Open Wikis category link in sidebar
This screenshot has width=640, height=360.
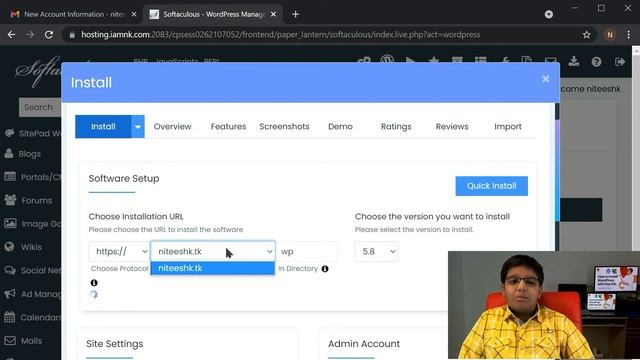(31, 247)
